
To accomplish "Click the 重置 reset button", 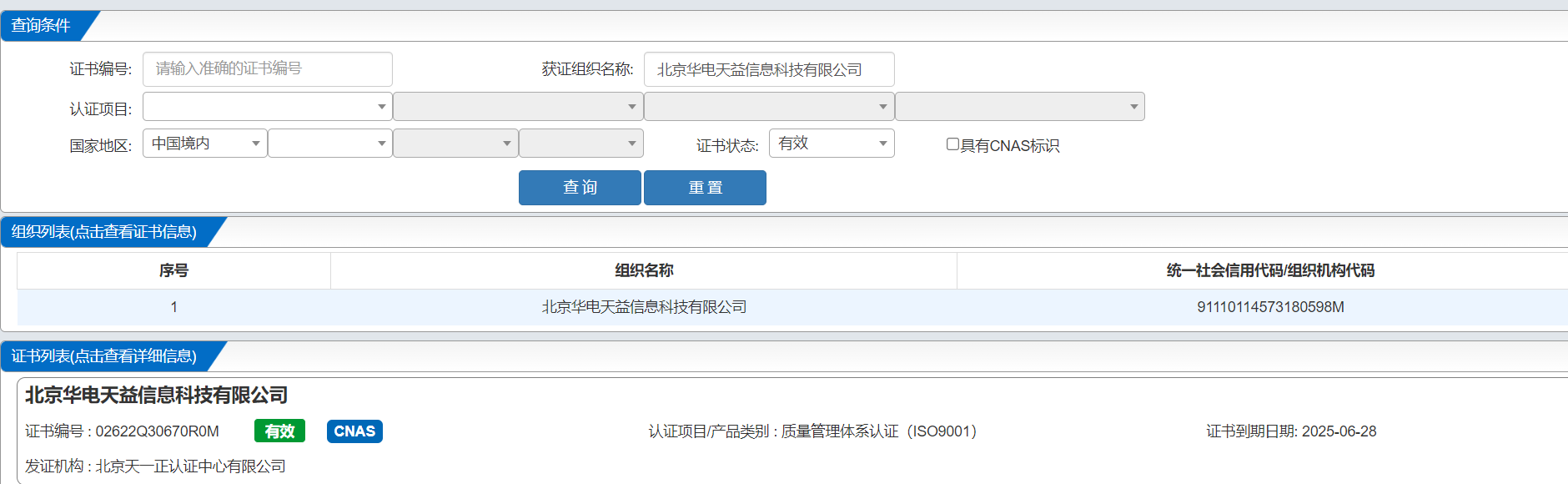I will 705,188.
